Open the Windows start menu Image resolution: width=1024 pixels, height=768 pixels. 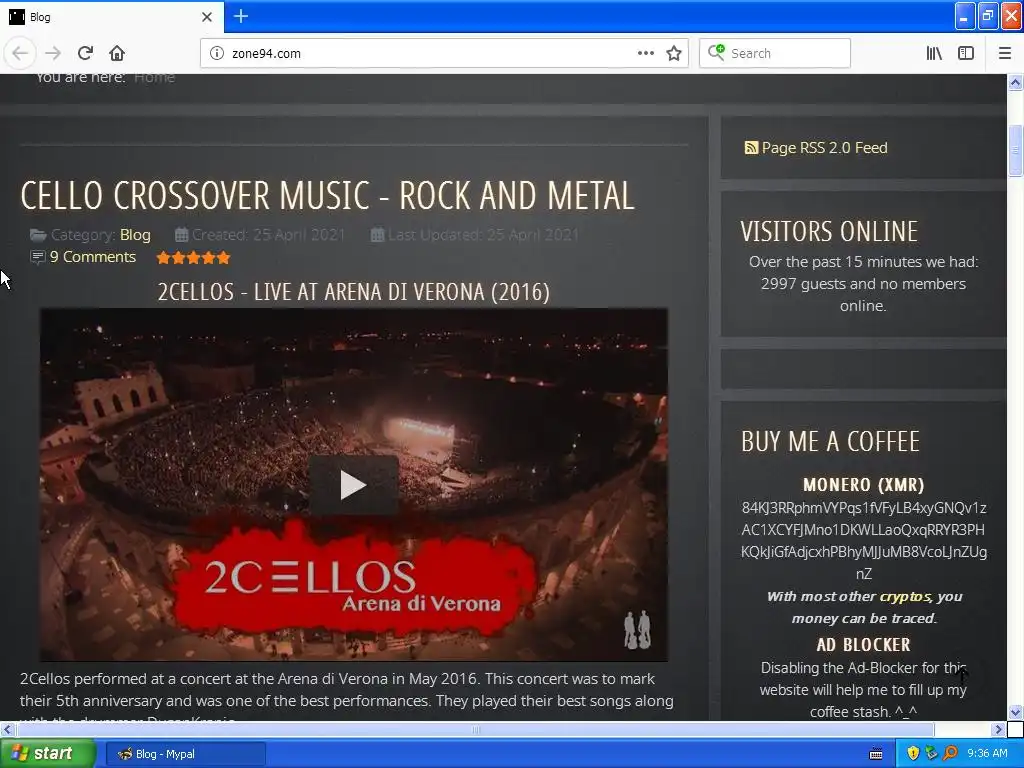(x=48, y=754)
